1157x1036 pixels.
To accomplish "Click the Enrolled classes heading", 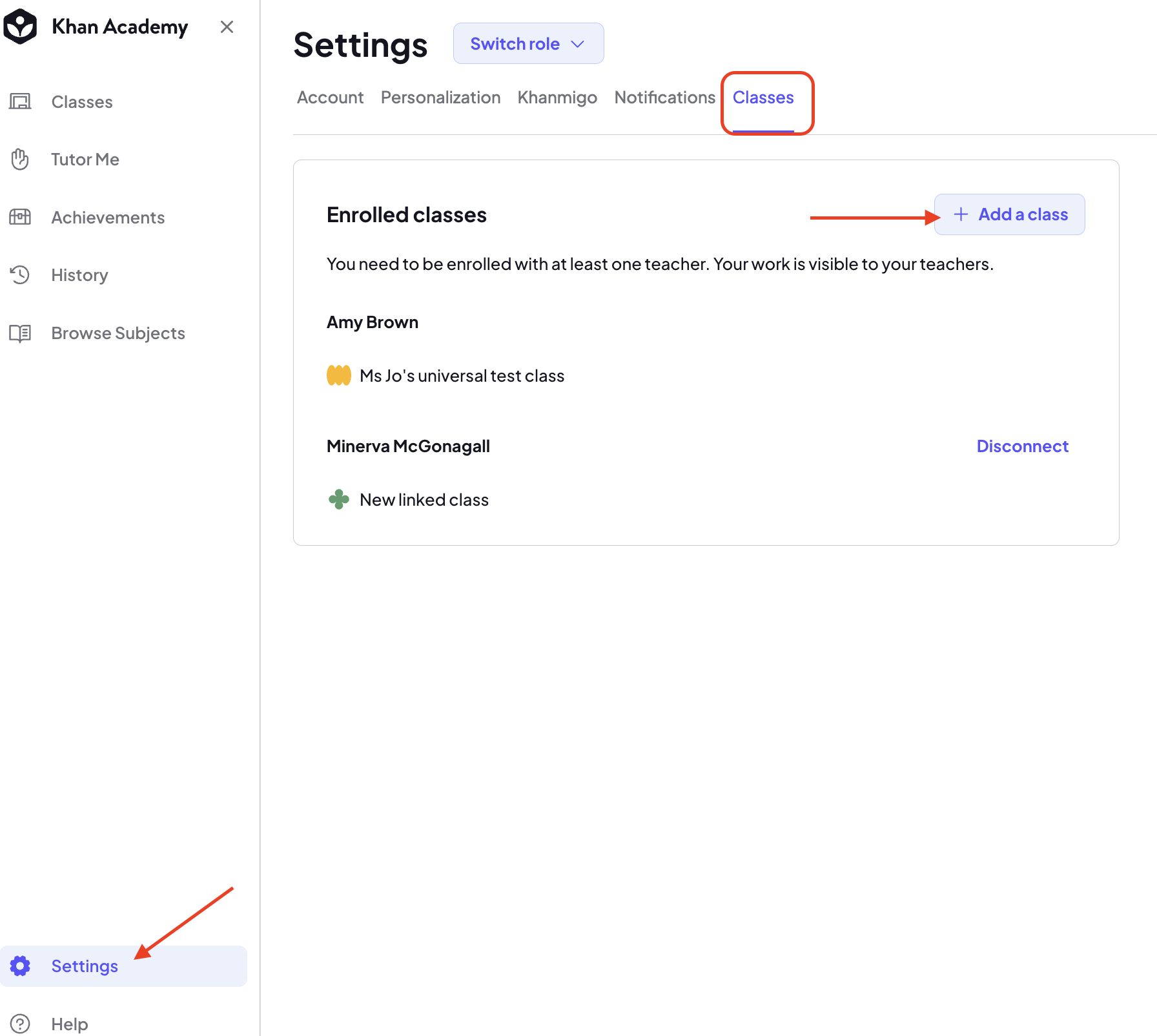I will (x=407, y=214).
